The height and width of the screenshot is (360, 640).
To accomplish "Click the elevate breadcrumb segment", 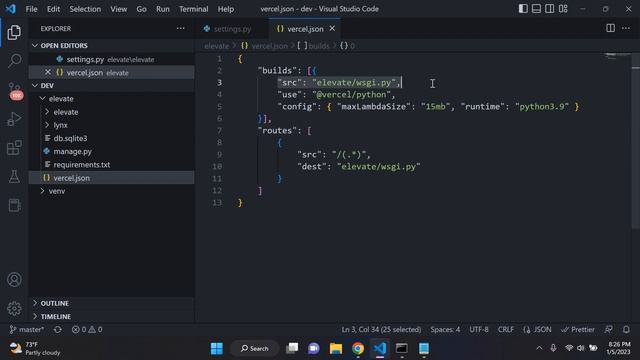I will pyautogui.click(x=216, y=46).
